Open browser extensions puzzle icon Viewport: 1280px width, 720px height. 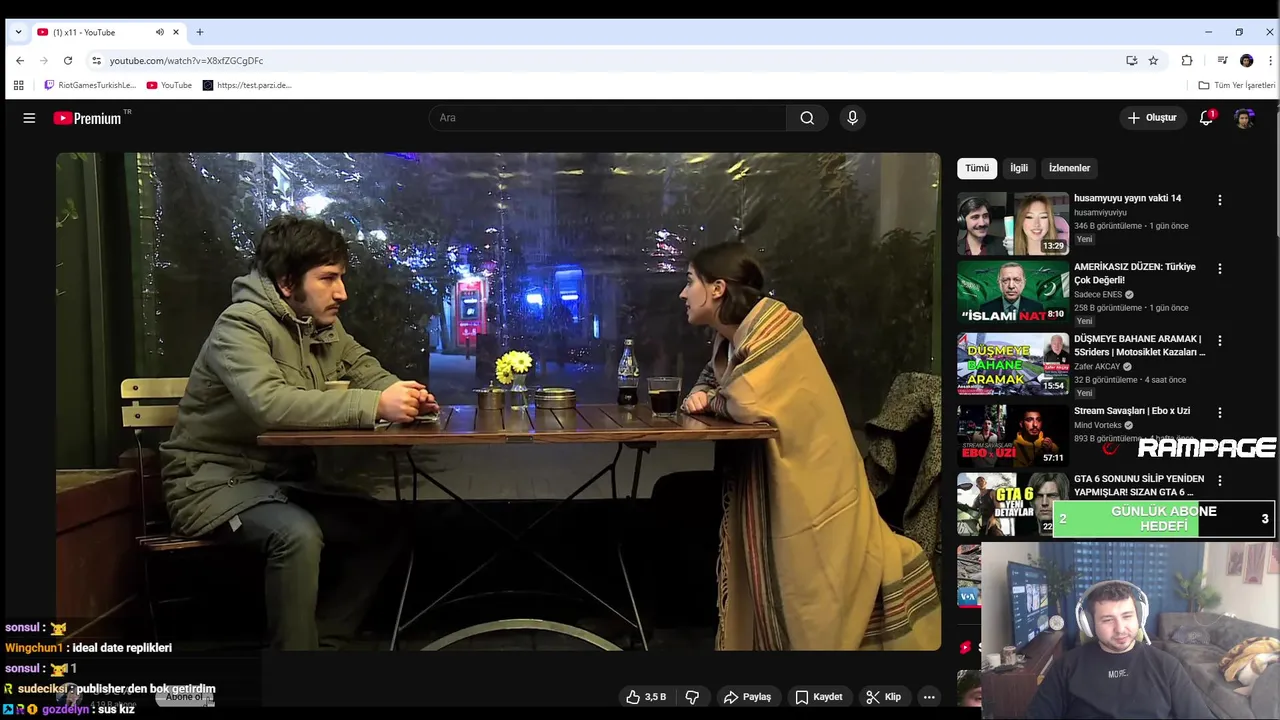coord(1187,60)
